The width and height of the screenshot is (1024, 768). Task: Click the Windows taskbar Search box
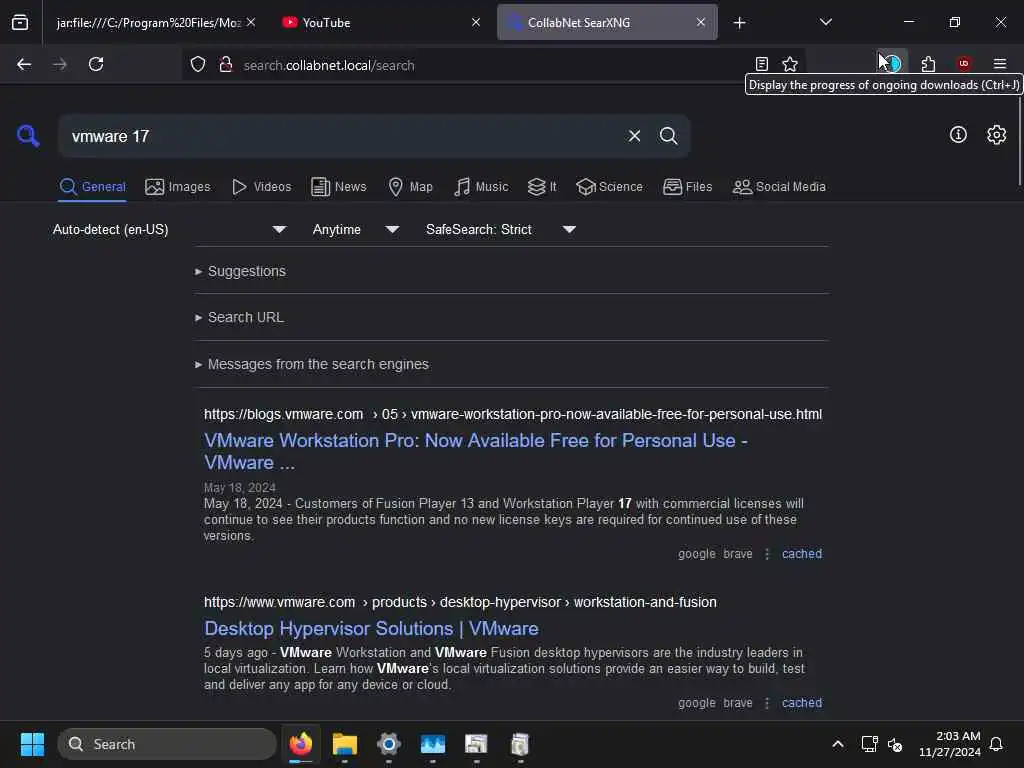point(167,744)
